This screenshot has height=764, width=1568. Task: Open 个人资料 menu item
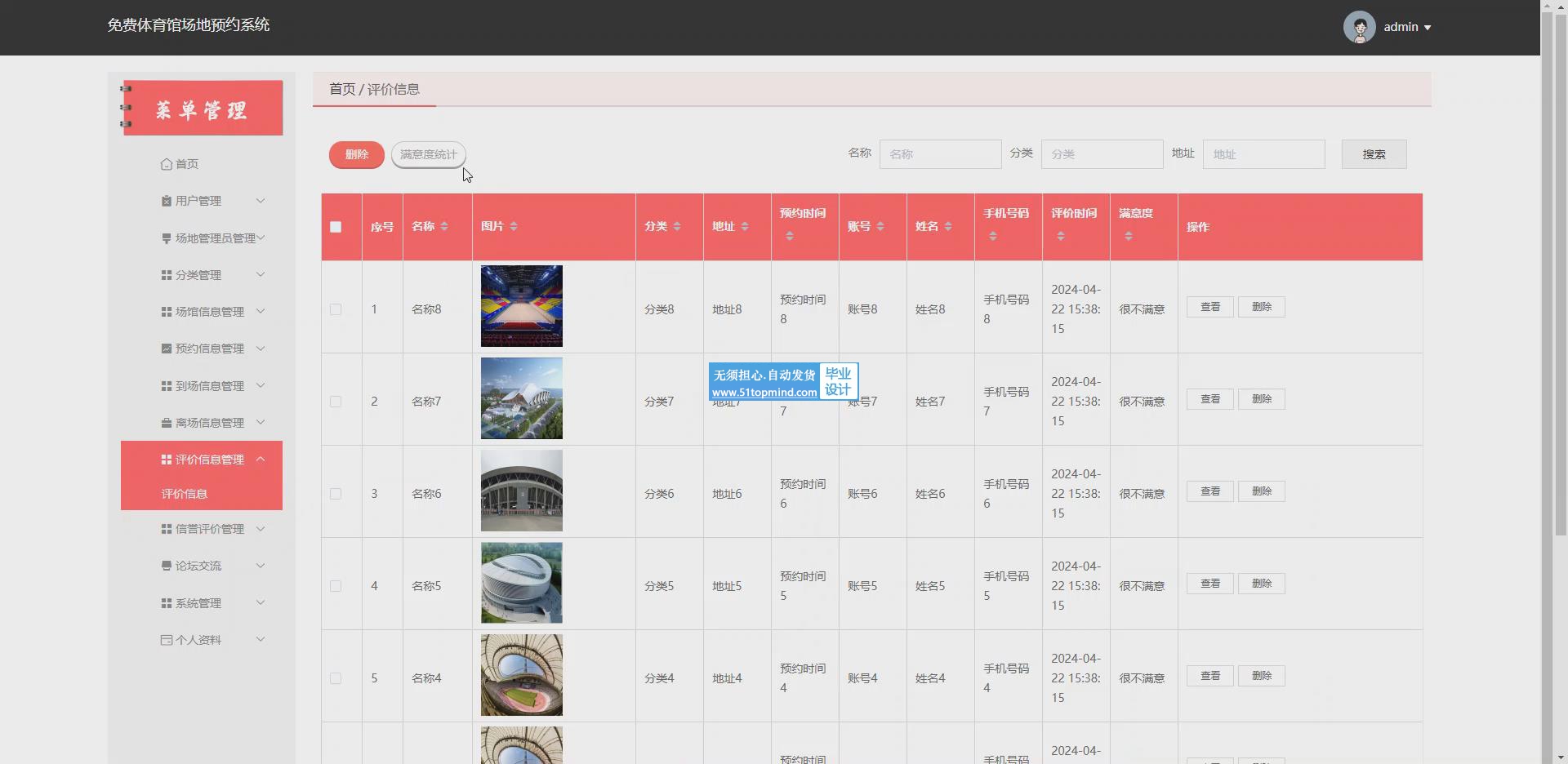[x=202, y=640]
